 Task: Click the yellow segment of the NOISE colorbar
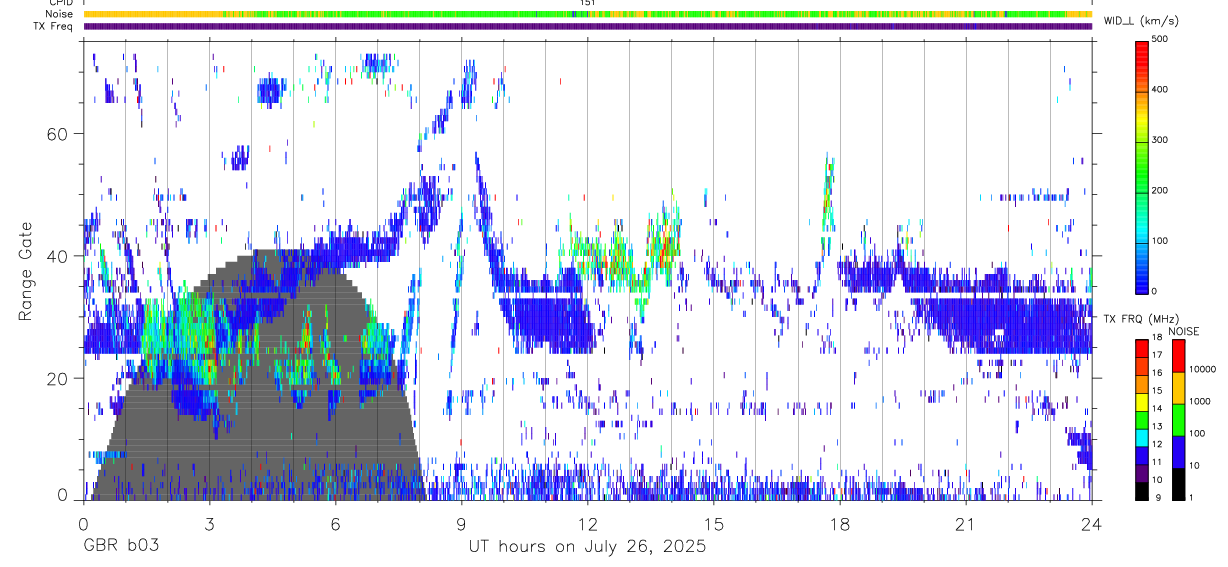pos(1179,387)
